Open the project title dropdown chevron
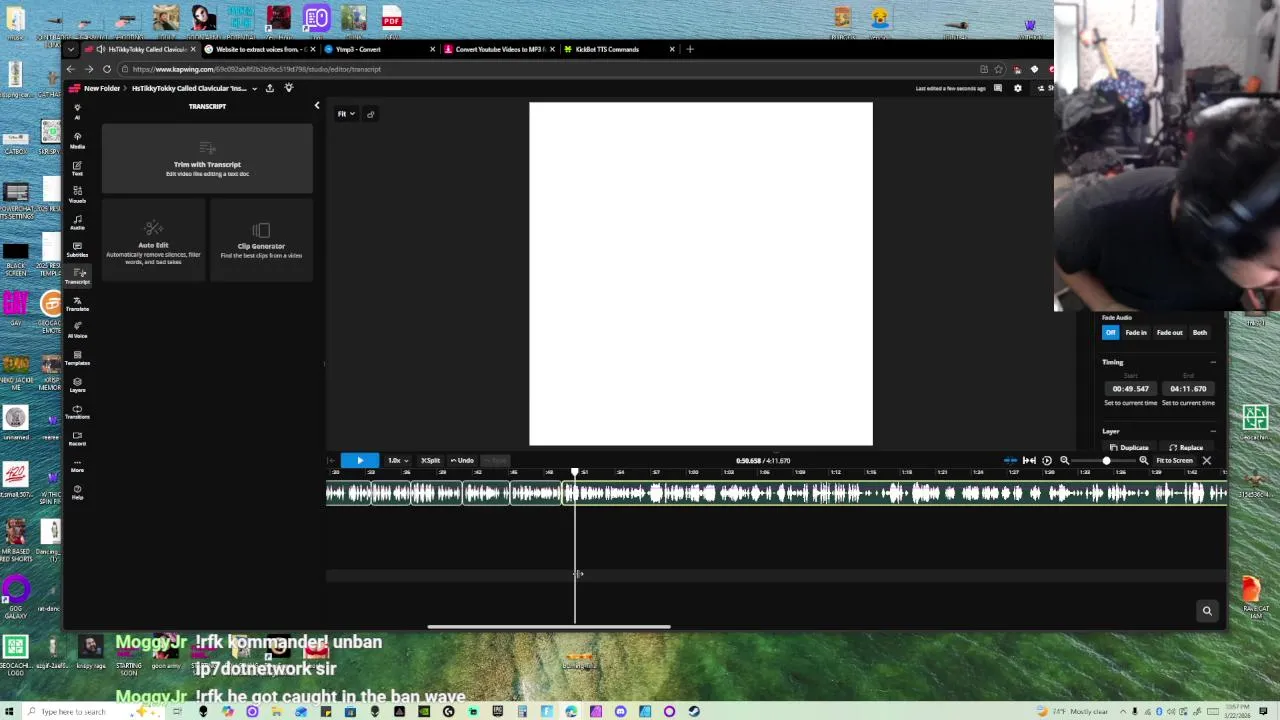1280x720 pixels. pos(254,88)
